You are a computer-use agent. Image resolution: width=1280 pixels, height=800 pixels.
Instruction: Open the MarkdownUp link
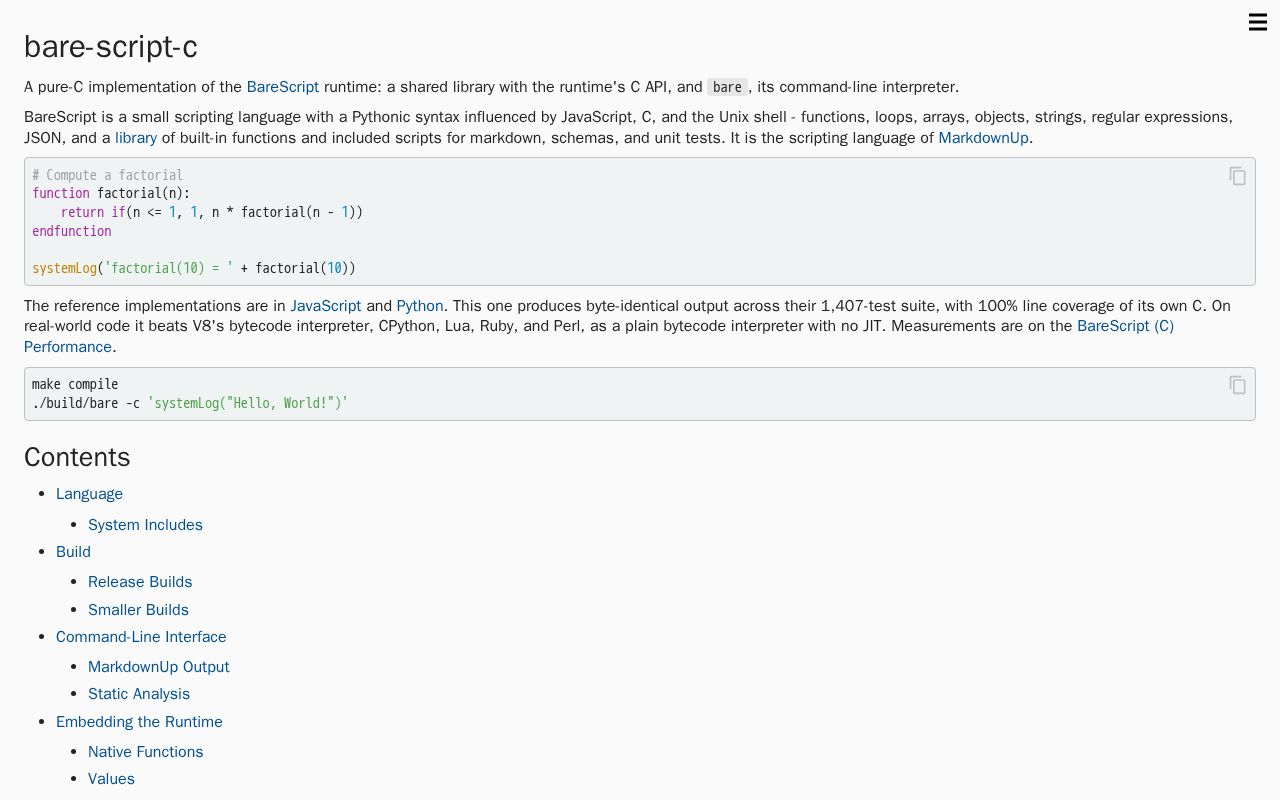click(983, 138)
